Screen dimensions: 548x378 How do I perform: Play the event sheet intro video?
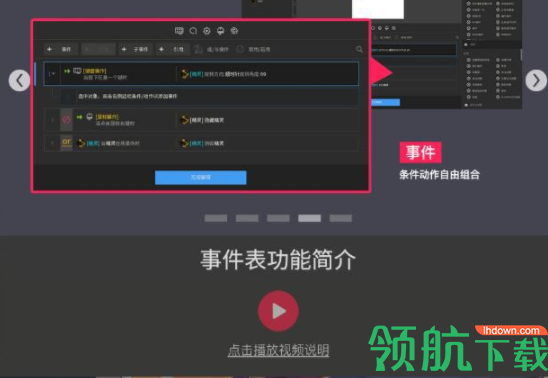coord(278,311)
